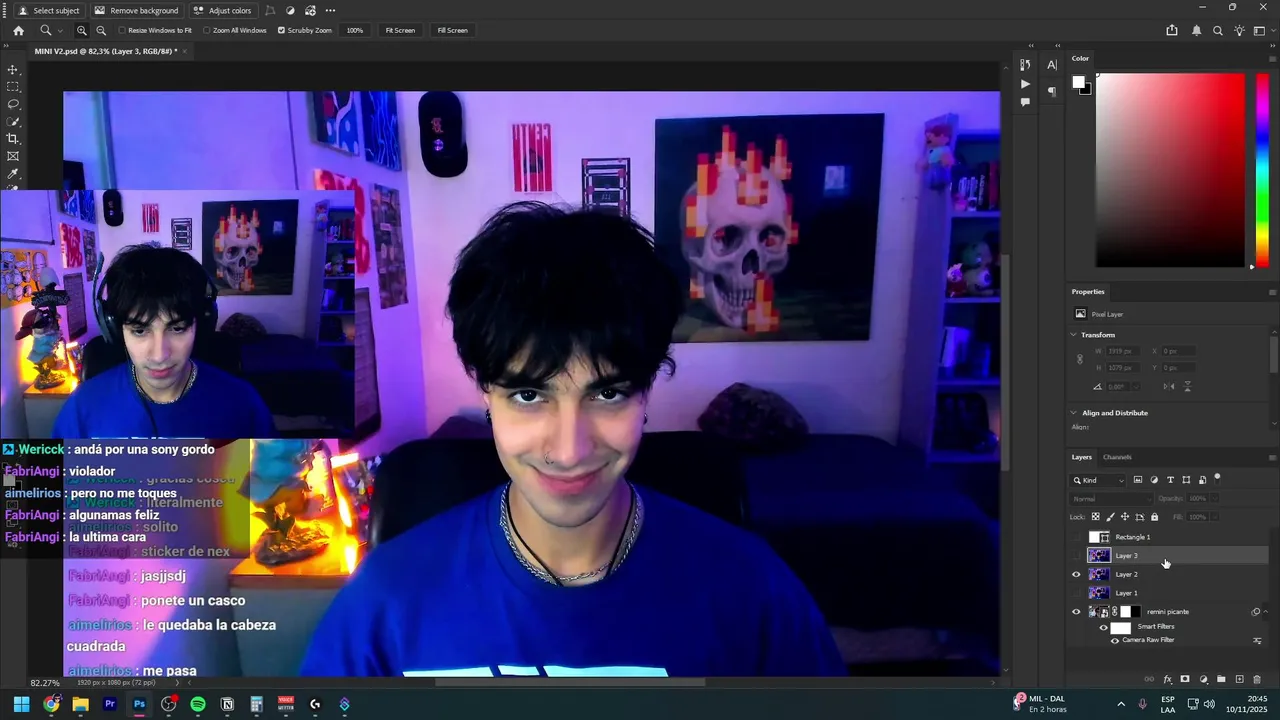Toggle Smart Filters visibility eye

(1104, 627)
